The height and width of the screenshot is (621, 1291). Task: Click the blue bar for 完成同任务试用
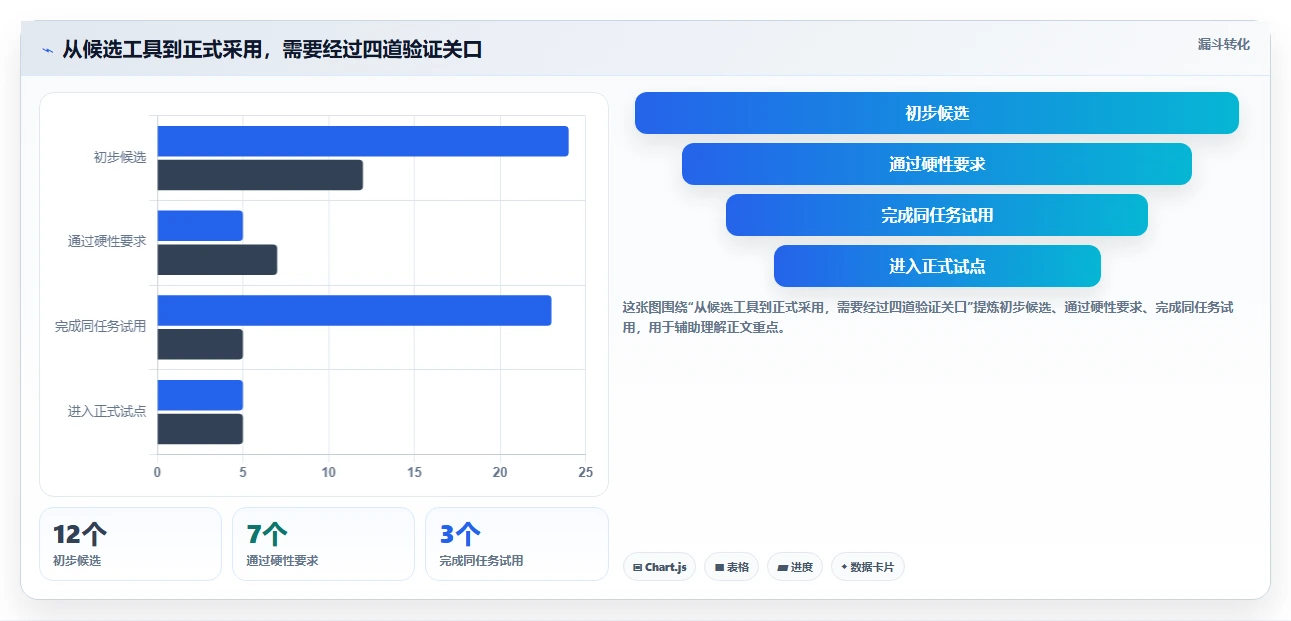[x=354, y=310]
